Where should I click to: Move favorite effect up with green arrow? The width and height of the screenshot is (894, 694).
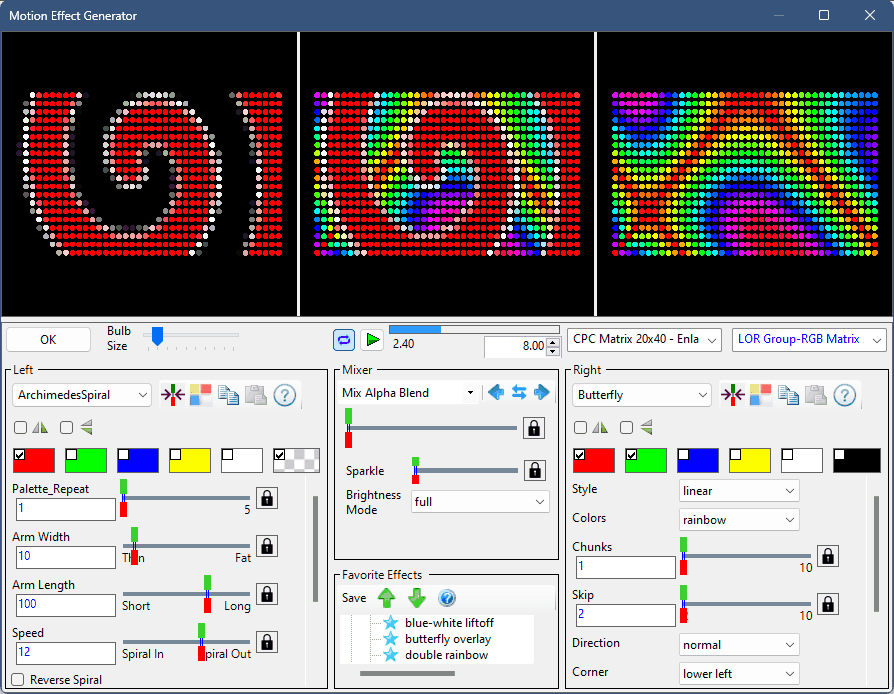tap(387, 598)
